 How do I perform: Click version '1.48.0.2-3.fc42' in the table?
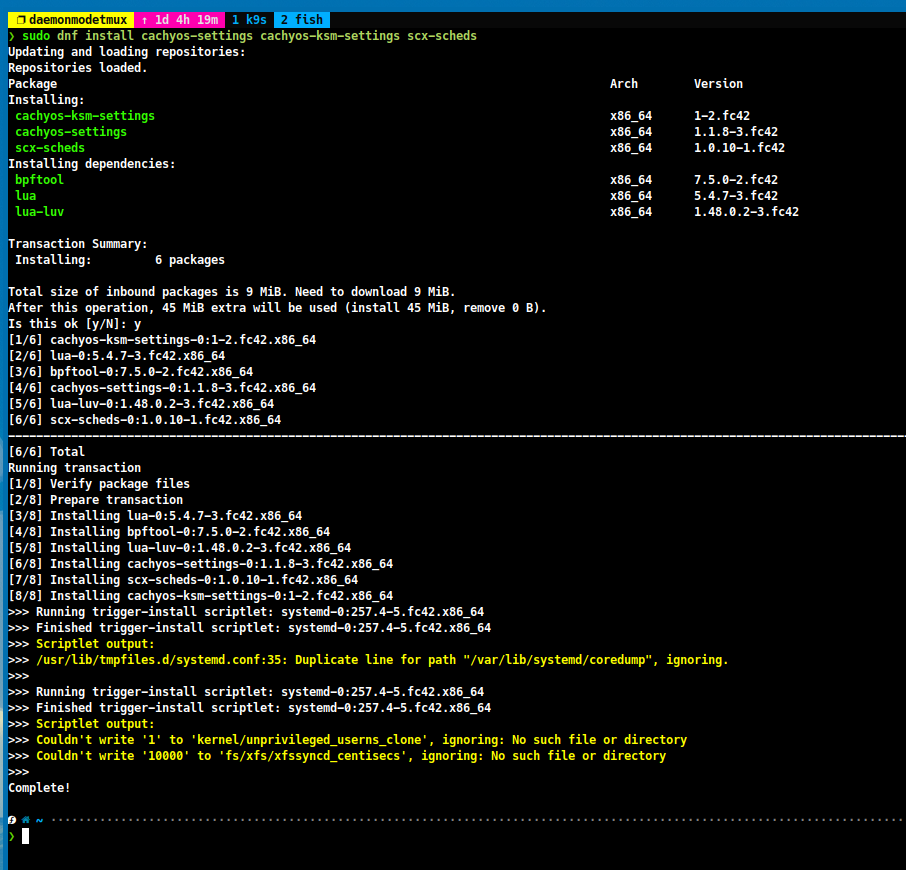[747, 212]
